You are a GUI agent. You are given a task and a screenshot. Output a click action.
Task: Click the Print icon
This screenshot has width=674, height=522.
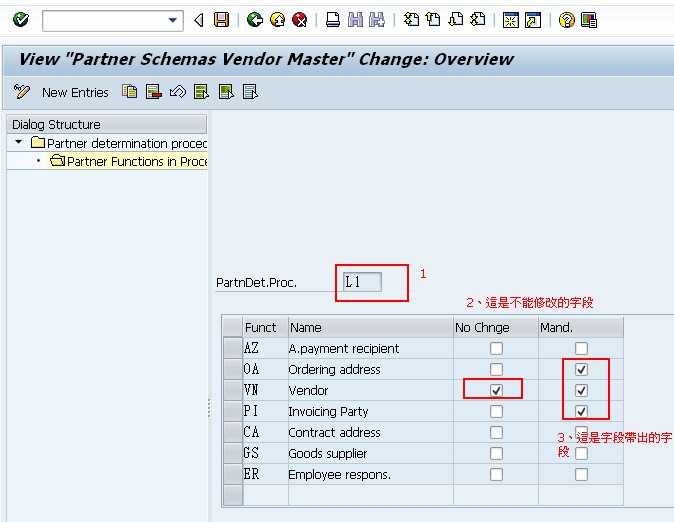pos(333,20)
